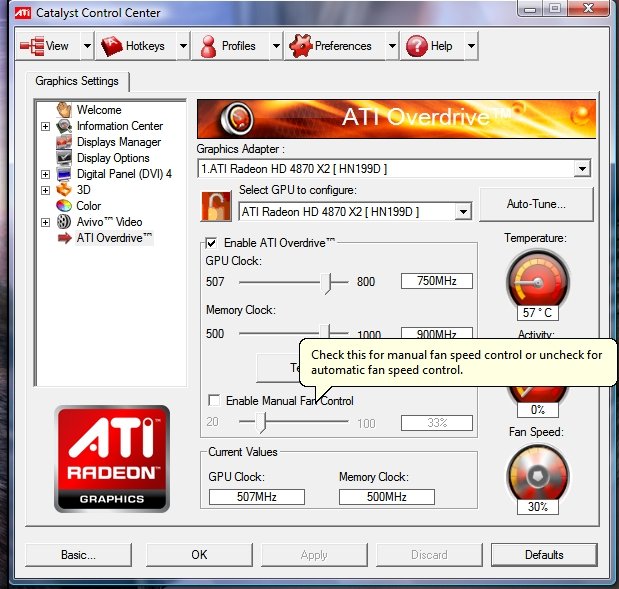Click the ATI Overdrive banner gauge icon
This screenshot has width=619, height=589.
[x=236, y=118]
